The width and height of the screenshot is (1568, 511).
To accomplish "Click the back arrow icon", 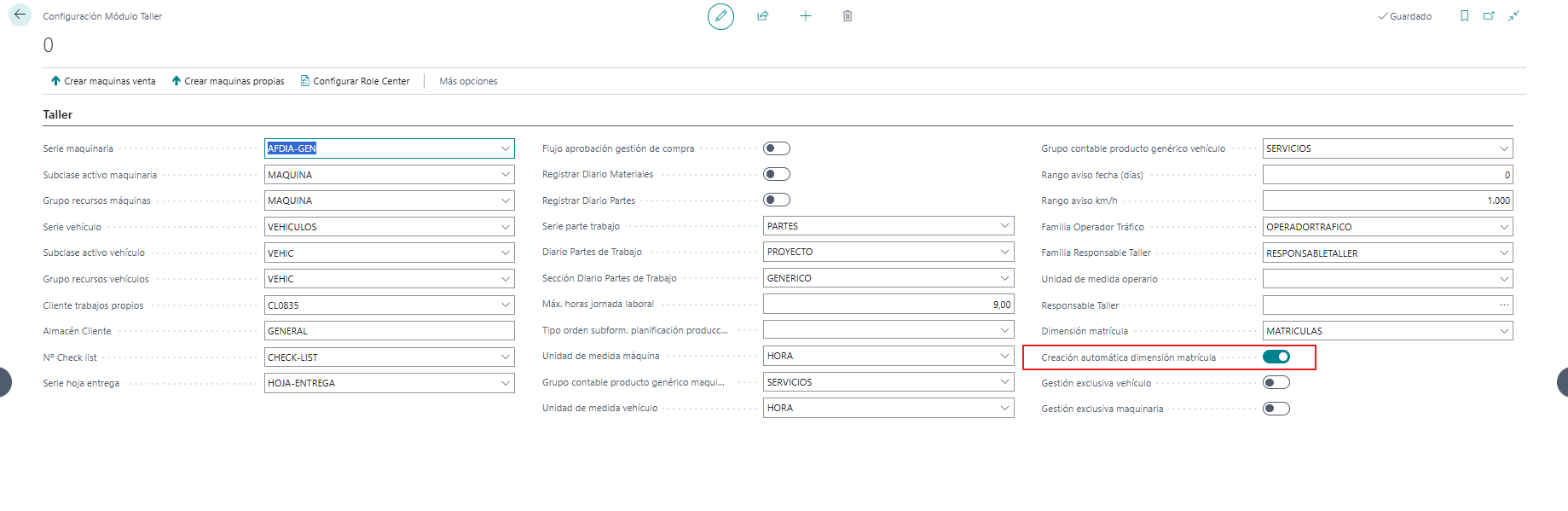I will coord(20,15).
